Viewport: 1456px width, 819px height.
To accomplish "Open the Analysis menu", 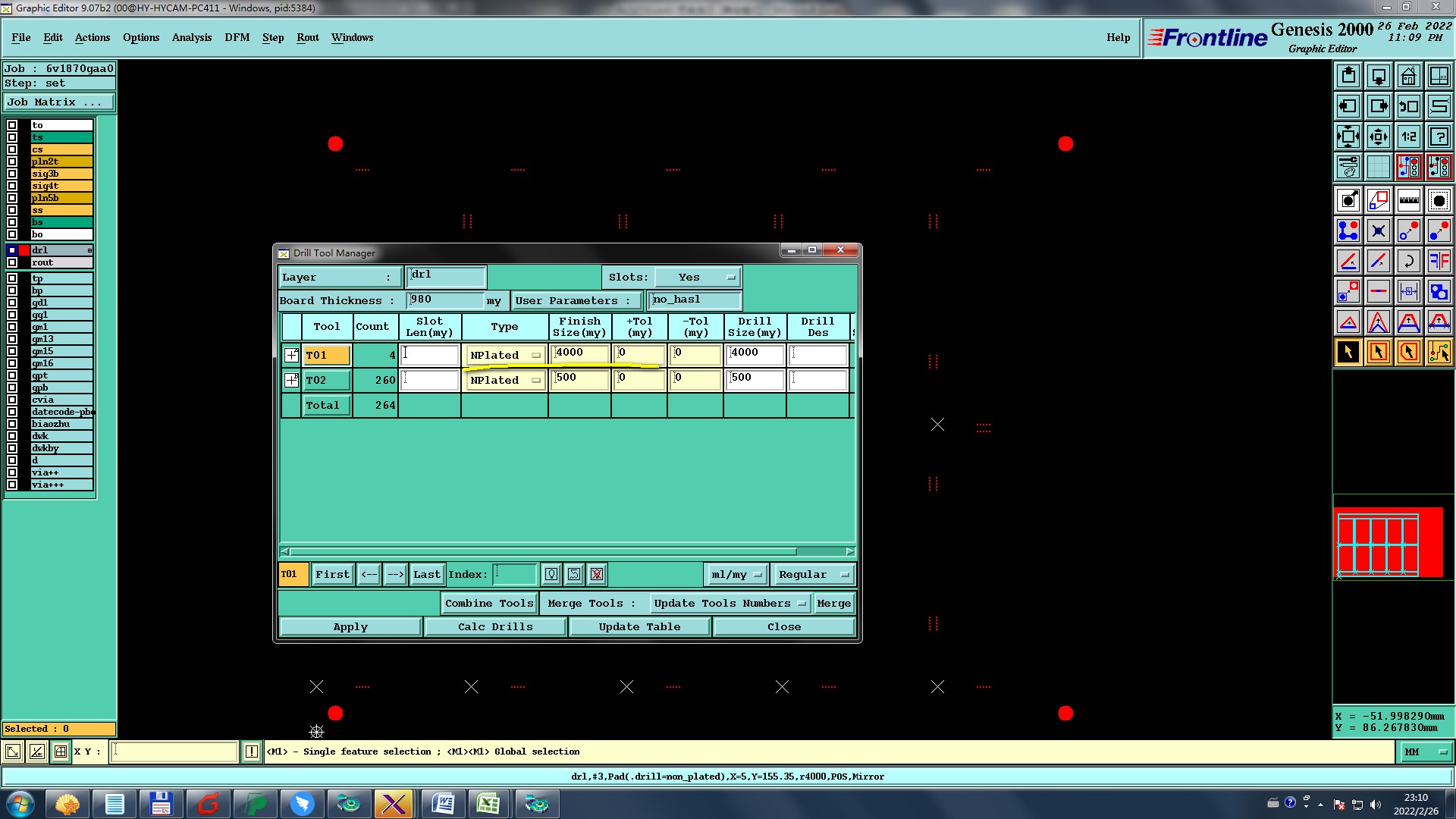I will point(192,37).
